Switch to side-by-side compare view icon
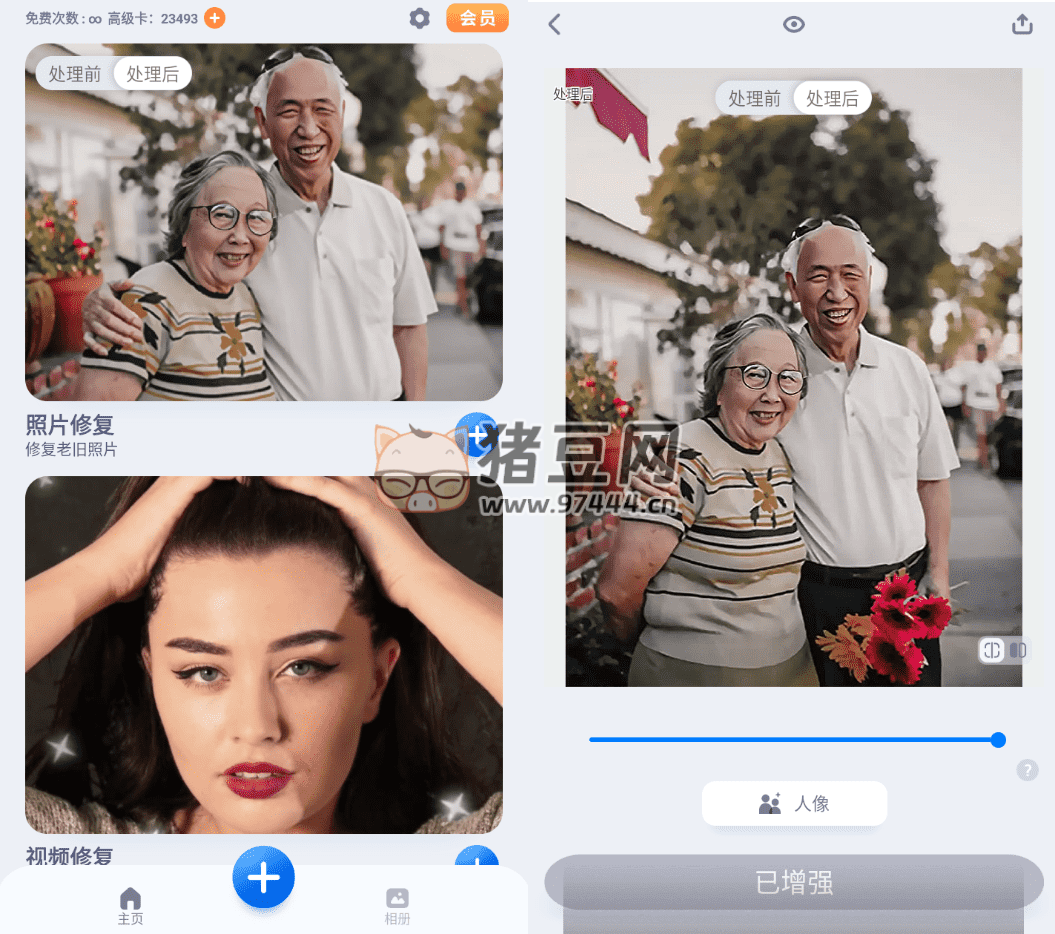Image resolution: width=1055 pixels, height=934 pixels. pos(1018,651)
